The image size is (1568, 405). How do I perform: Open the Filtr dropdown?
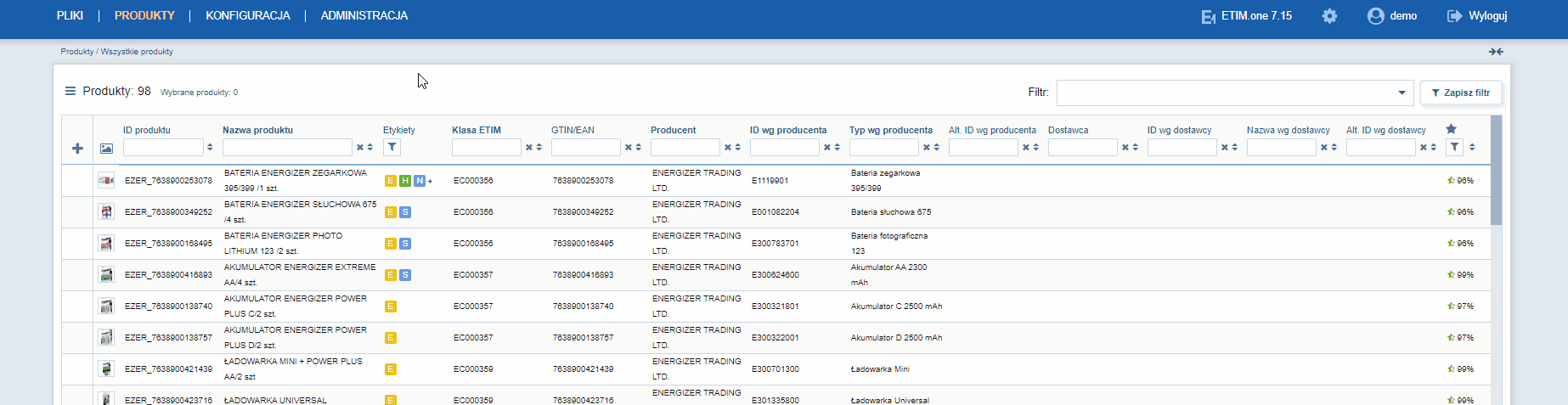tap(1235, 93)
